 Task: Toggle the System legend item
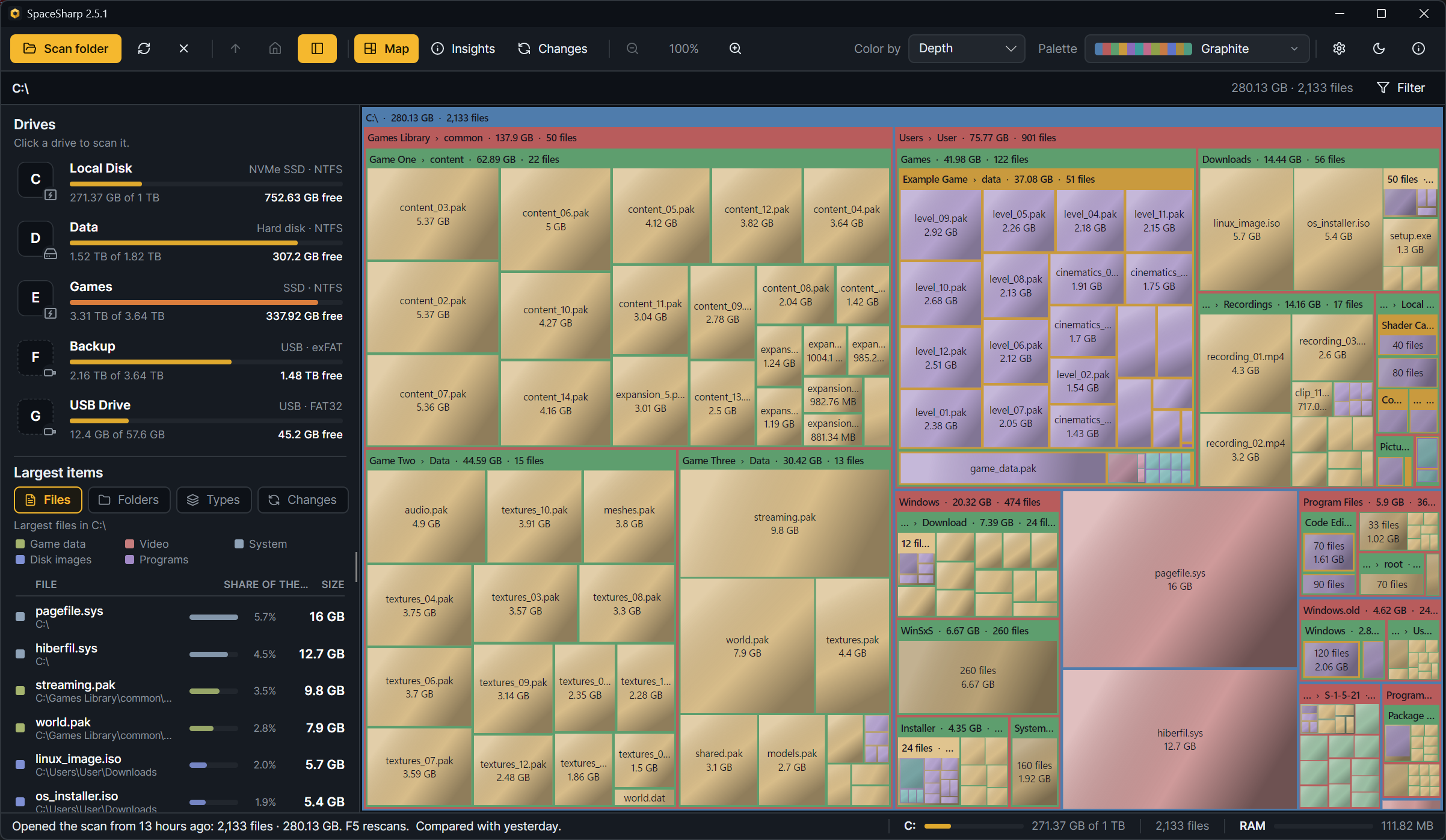260,544
